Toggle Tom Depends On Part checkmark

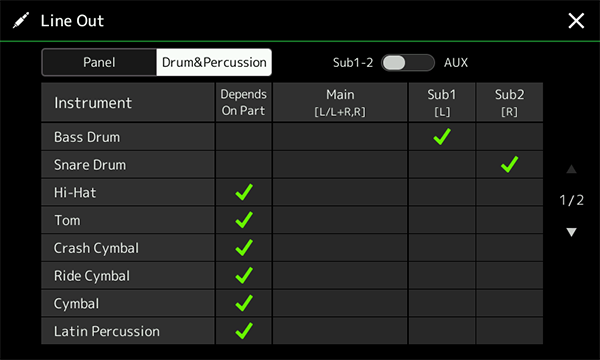coord(244,220)
